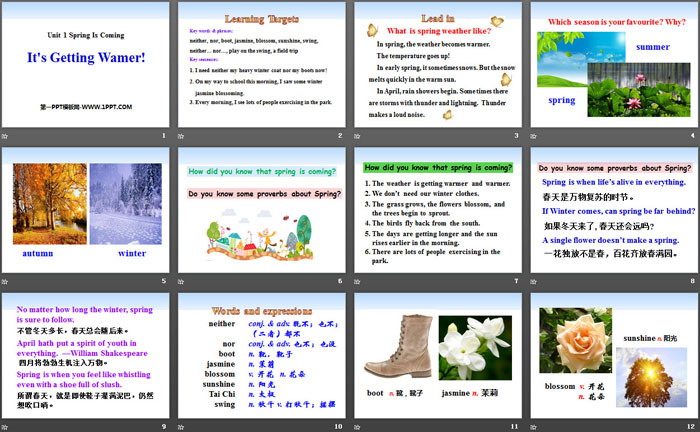Click the animation star icon under slide 11
Image resolution: width=700 pixels, height=432 pixels.
[x=358, y=427]
